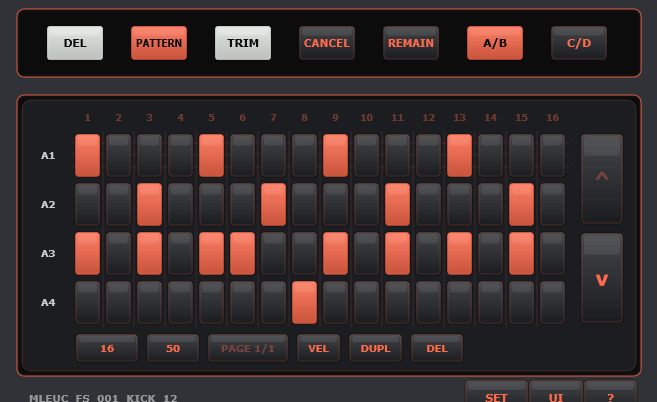Image resolution: width=657 pixels, height=402 pixels.
Task: Switch to the A/B bank
Action: point(495,43)
